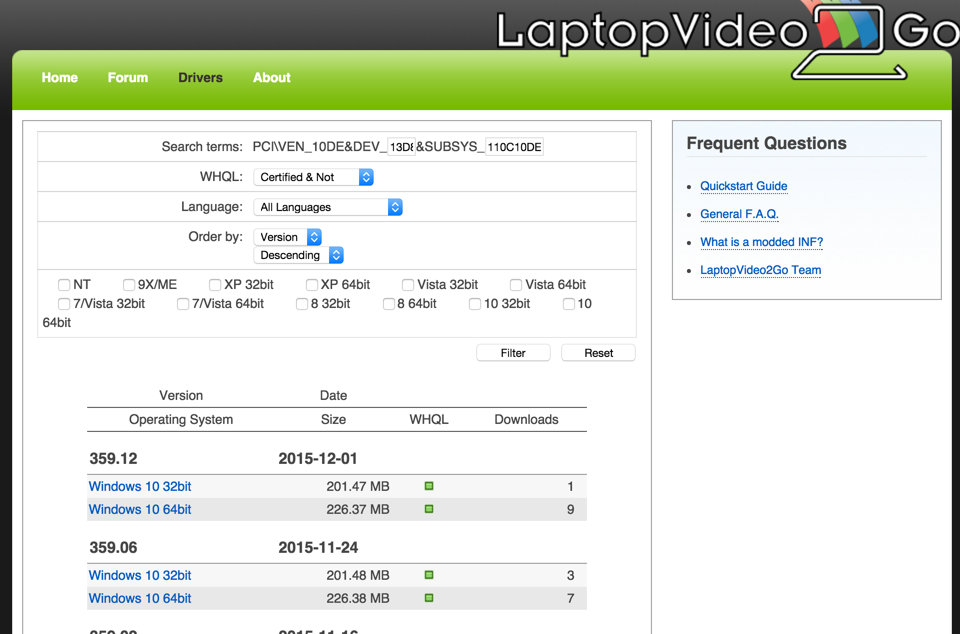Open the WHQL Certified & Not dropdown
Viewport: 960px width, 634px height.
313,177
